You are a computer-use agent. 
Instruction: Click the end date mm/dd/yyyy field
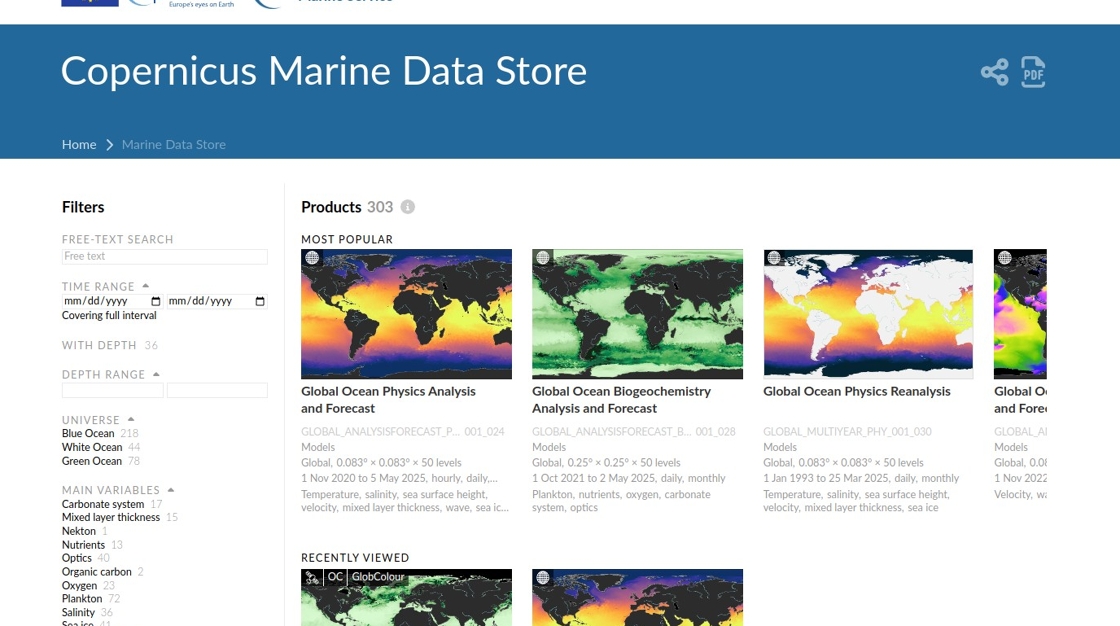217,302
